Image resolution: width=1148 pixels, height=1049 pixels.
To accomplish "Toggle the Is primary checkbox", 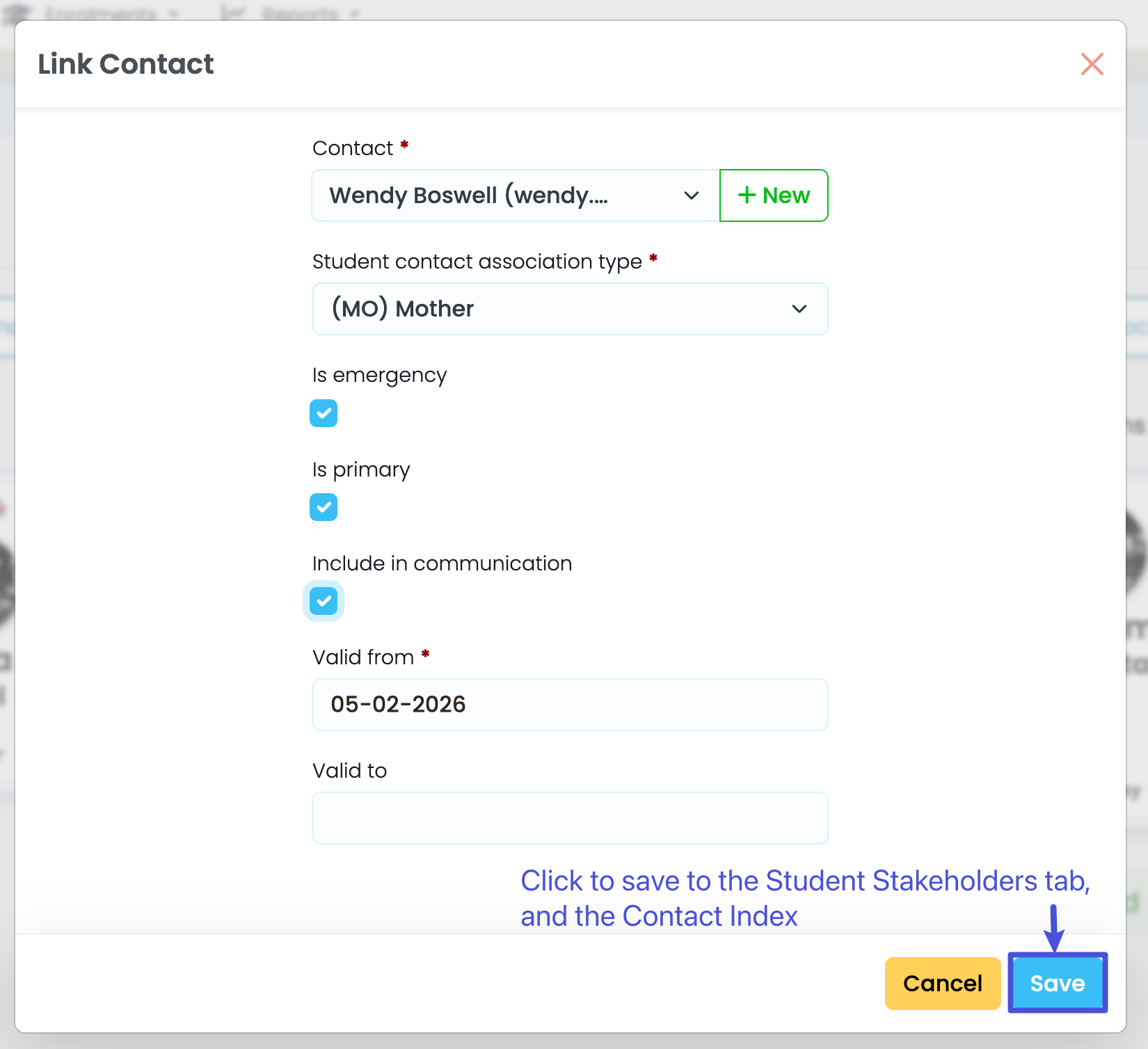I will click(x=324, y=507).
